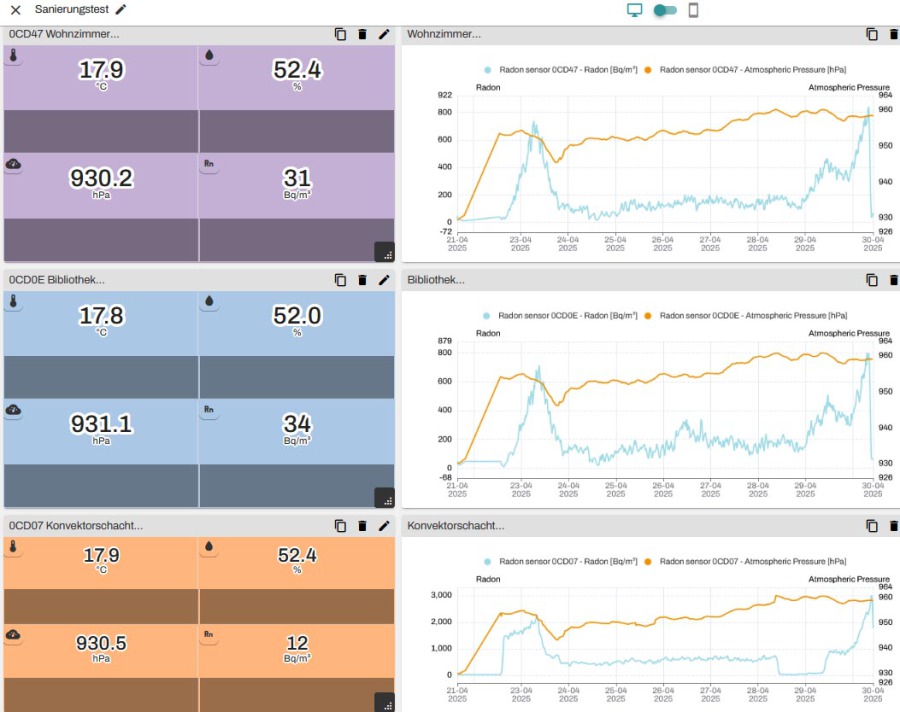Delete the 0CD47 Wohnzimmer widget
The width and height of the screenshot is (900, 712).
pos(362,34)
